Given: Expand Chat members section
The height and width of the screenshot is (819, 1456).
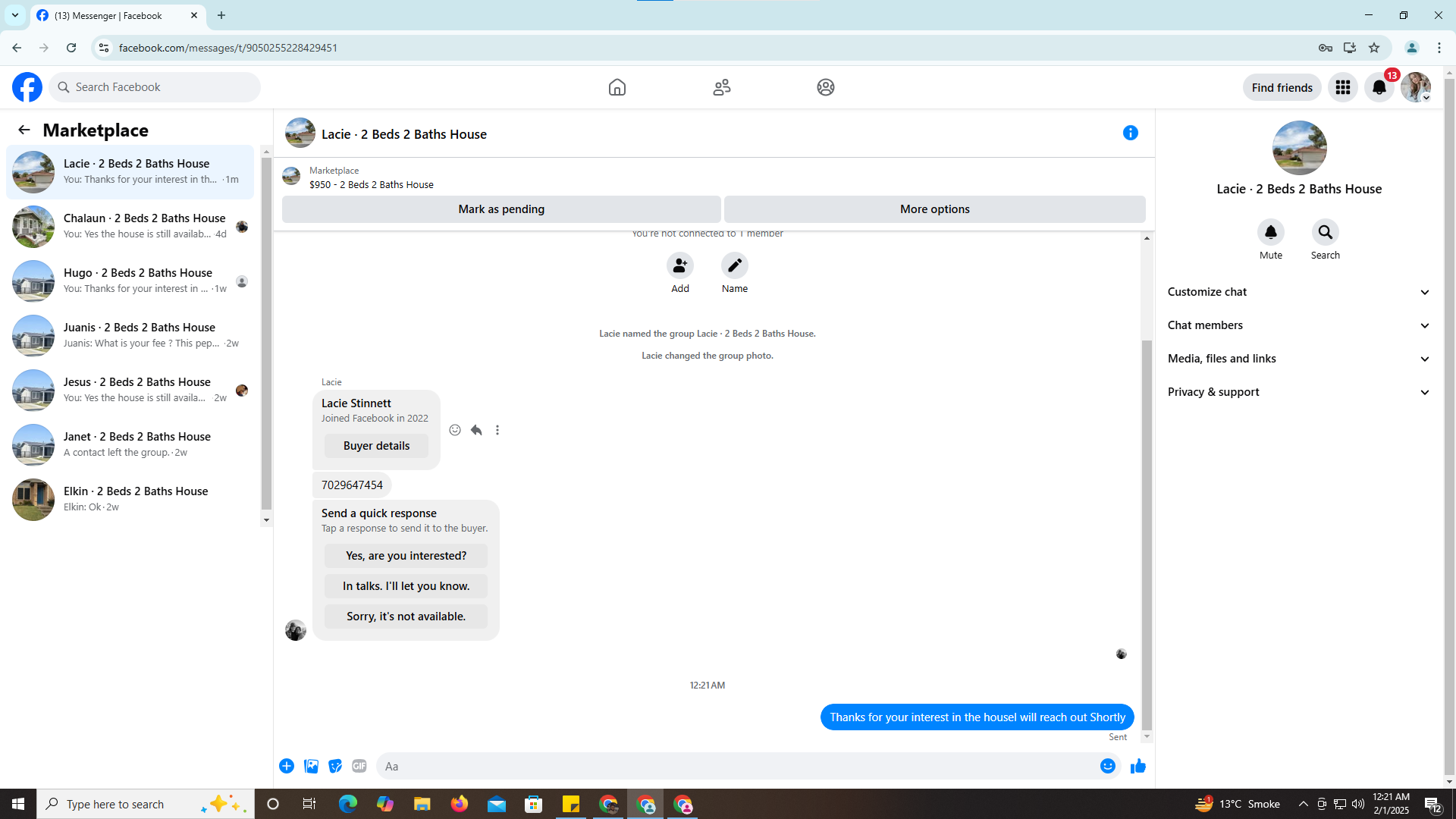Looking at the screenshot, I should [1299, 325].
